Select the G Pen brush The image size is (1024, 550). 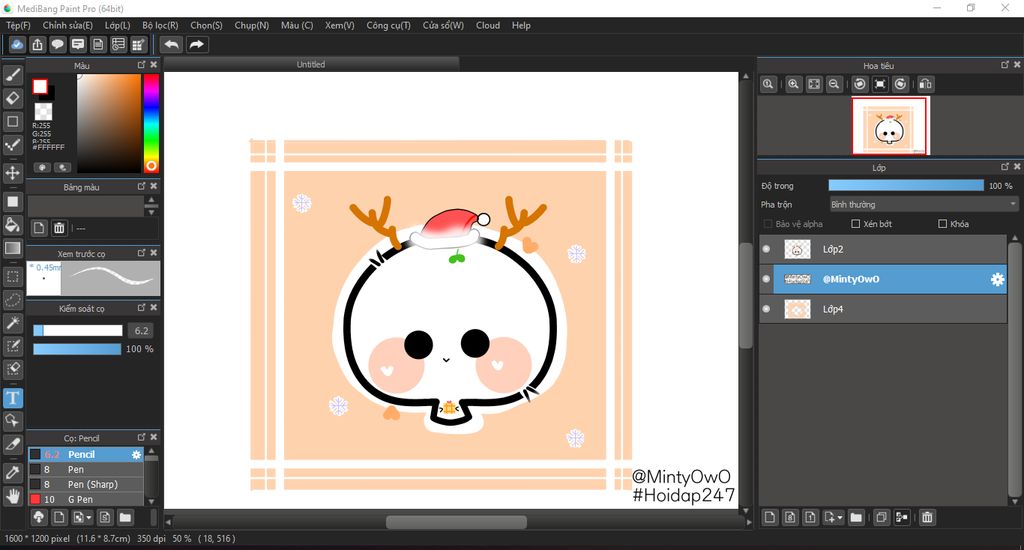click(x=86, y=500)
